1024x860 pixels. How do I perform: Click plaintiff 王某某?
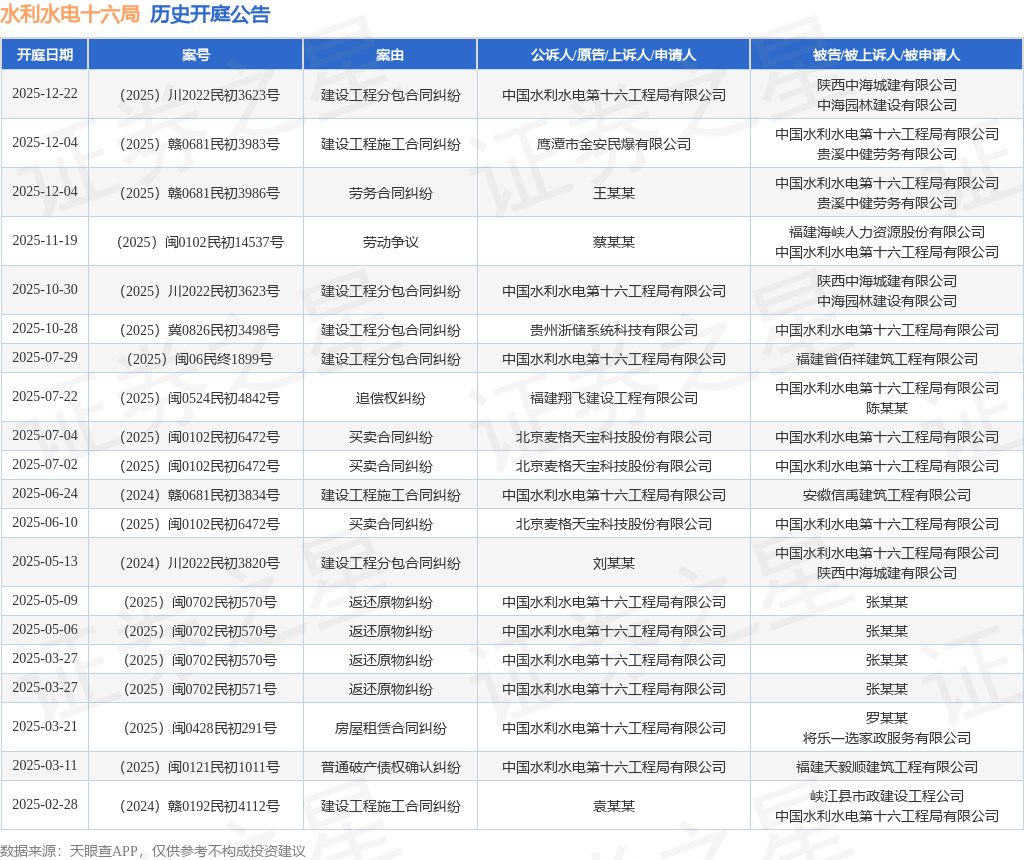[614, 193]
